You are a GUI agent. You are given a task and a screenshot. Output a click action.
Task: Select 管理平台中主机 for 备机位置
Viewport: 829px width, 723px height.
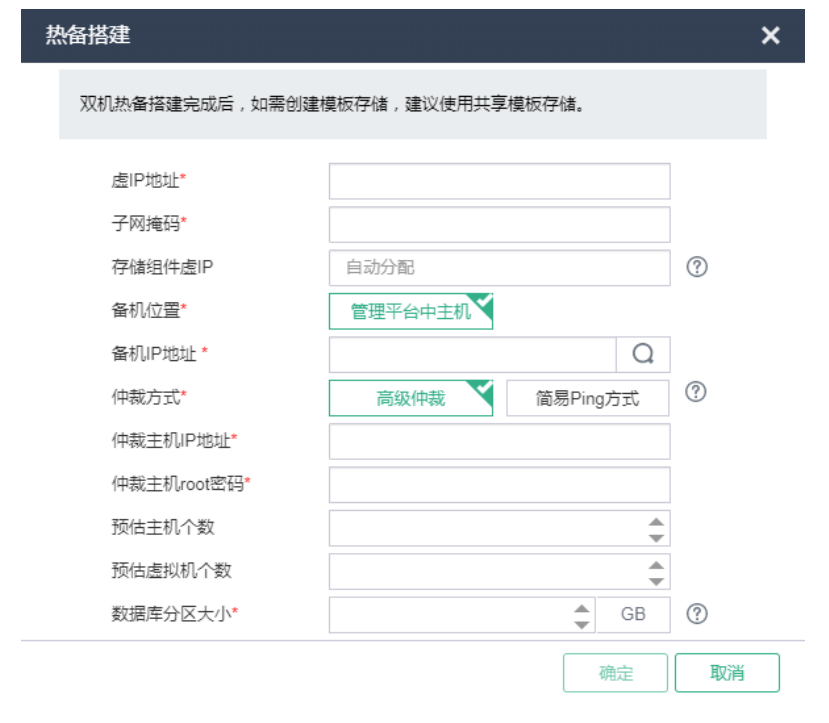coord(411,311)
